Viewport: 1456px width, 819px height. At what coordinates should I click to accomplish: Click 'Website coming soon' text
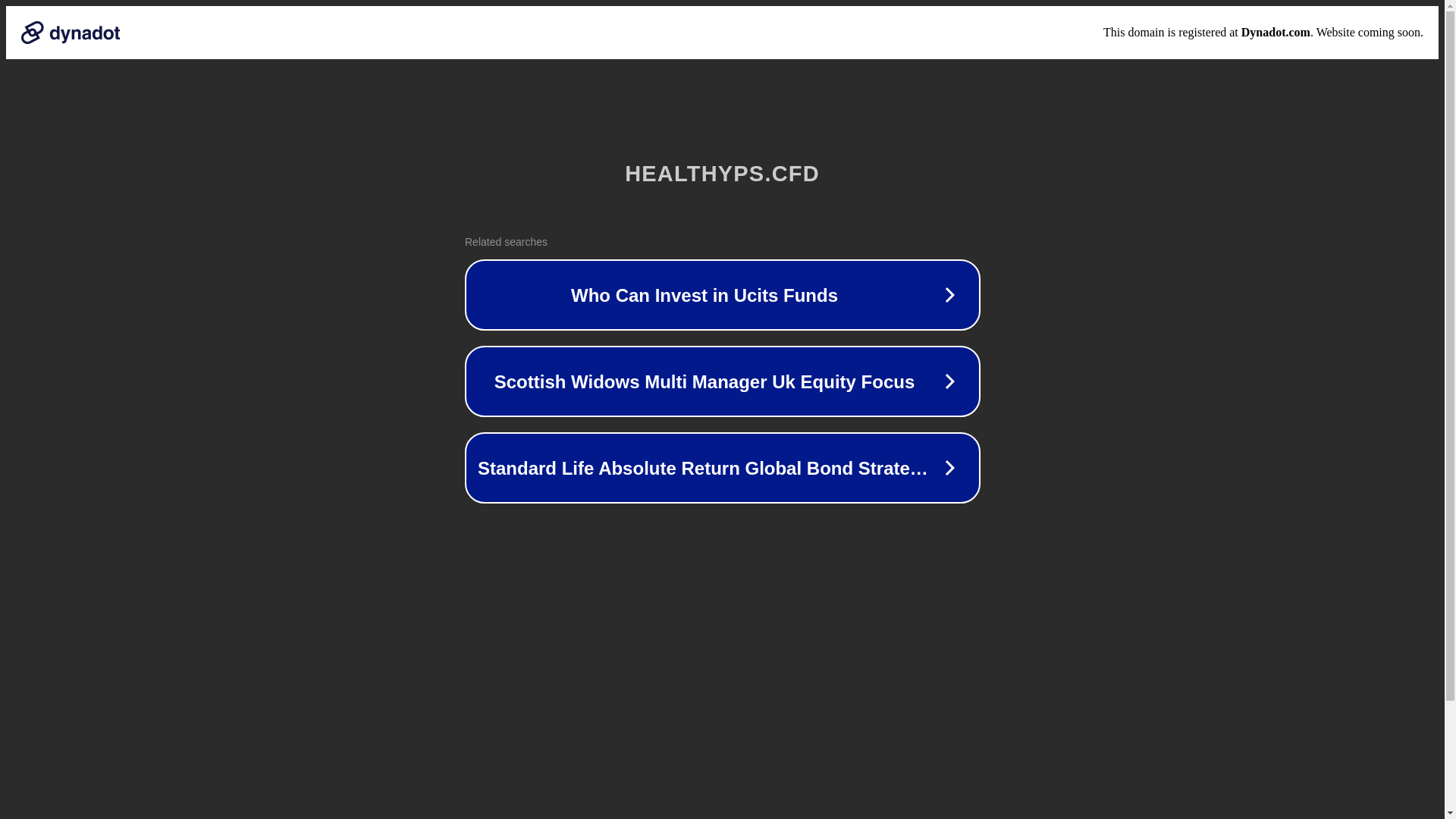pyautogui.click(x=1369, y=33)
